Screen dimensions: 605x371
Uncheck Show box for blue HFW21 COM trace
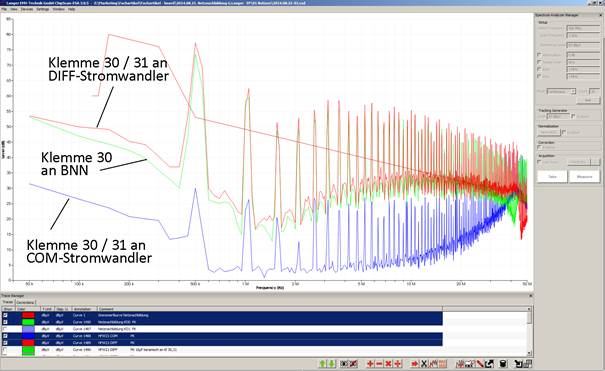pyautogui.click(x=5, y=336)
